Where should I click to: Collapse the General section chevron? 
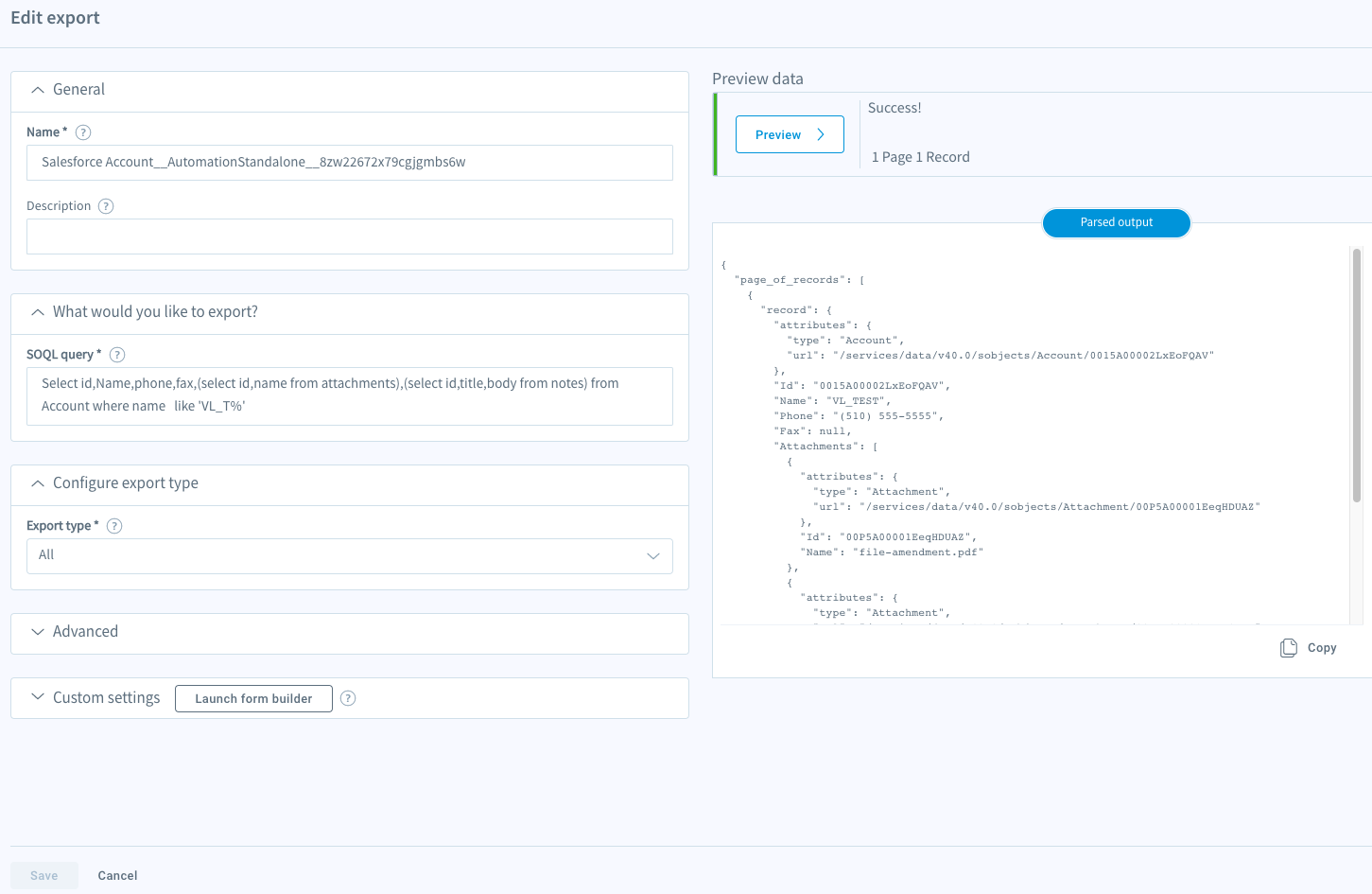[38, 90]
